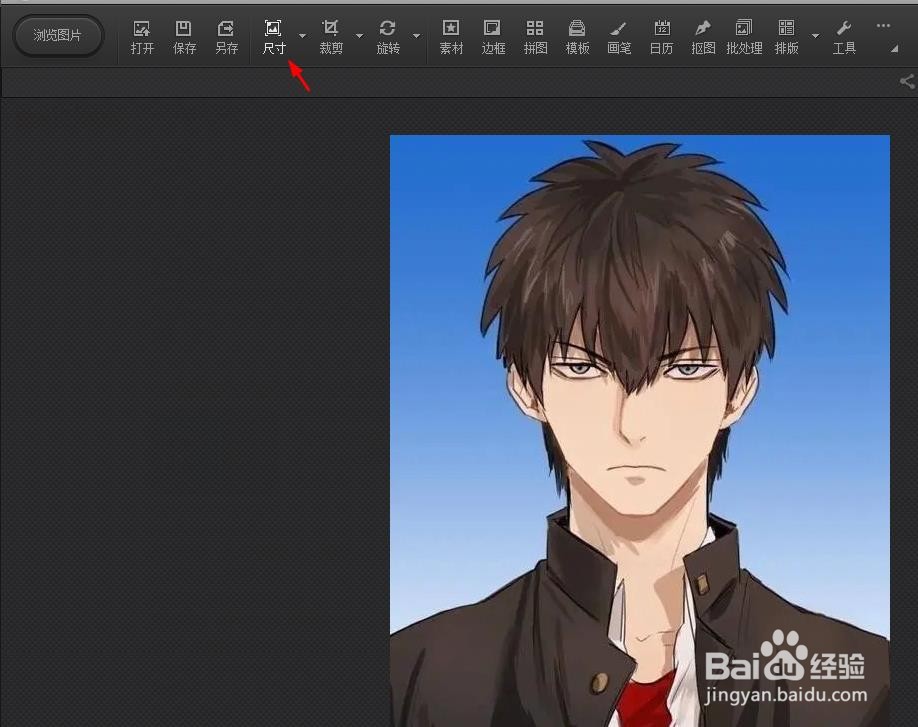Viewport: 918px width, 727px height.
Task: Click the 浏览图片 browse pictures button
Action: point(57,36)
